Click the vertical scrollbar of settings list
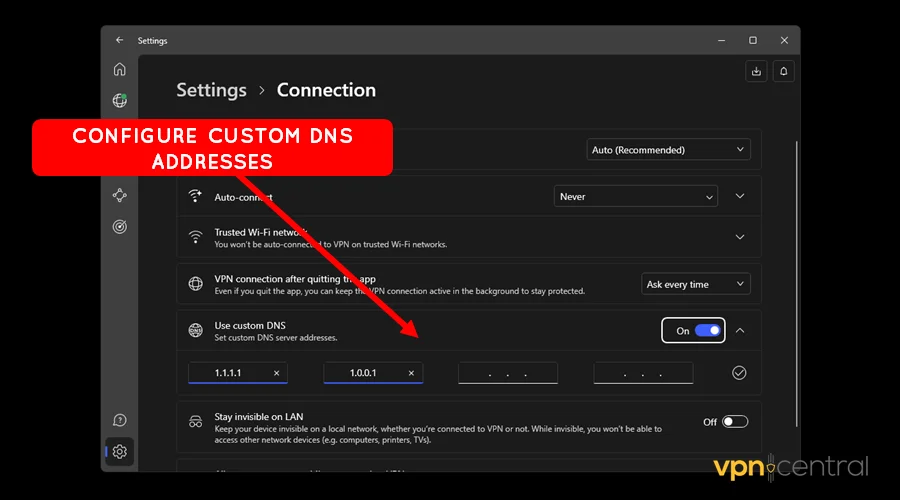900x500 pixels. 797,284
